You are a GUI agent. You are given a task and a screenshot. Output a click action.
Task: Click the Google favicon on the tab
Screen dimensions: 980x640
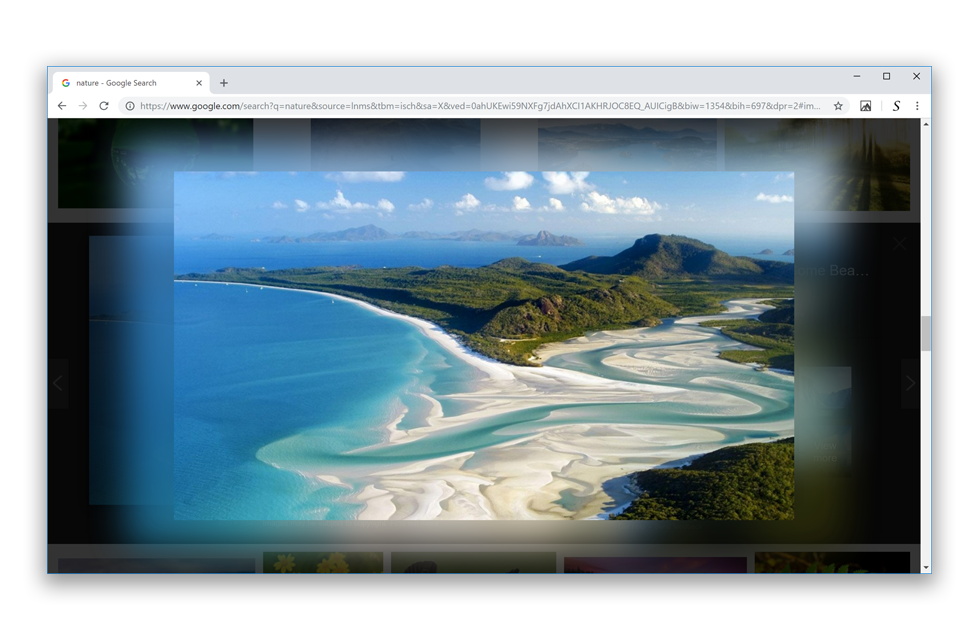[65, 83]
